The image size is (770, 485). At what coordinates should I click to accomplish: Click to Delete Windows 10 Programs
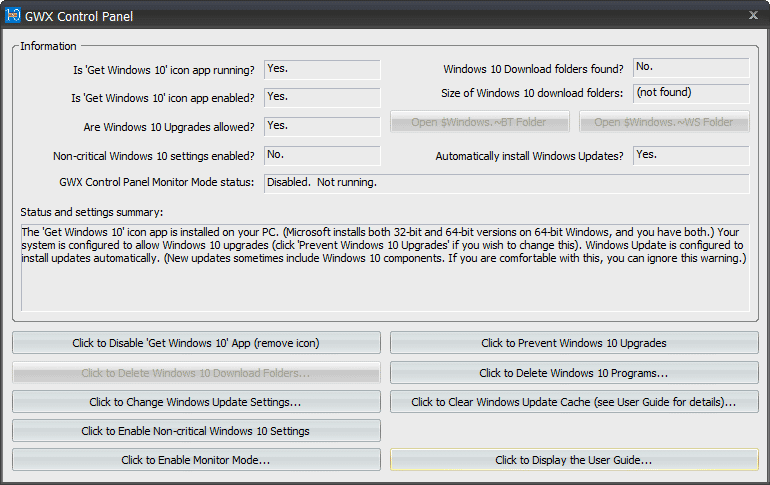574,373
